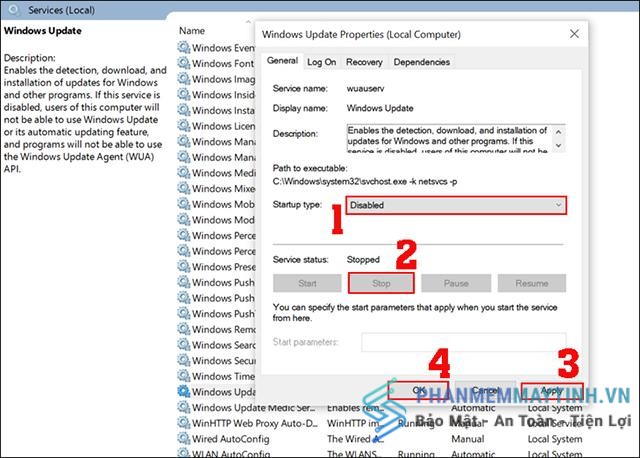The image size is (640, 458).
Task: Click the gear icon beside Windows Remo service
Action: pos(184,329)
